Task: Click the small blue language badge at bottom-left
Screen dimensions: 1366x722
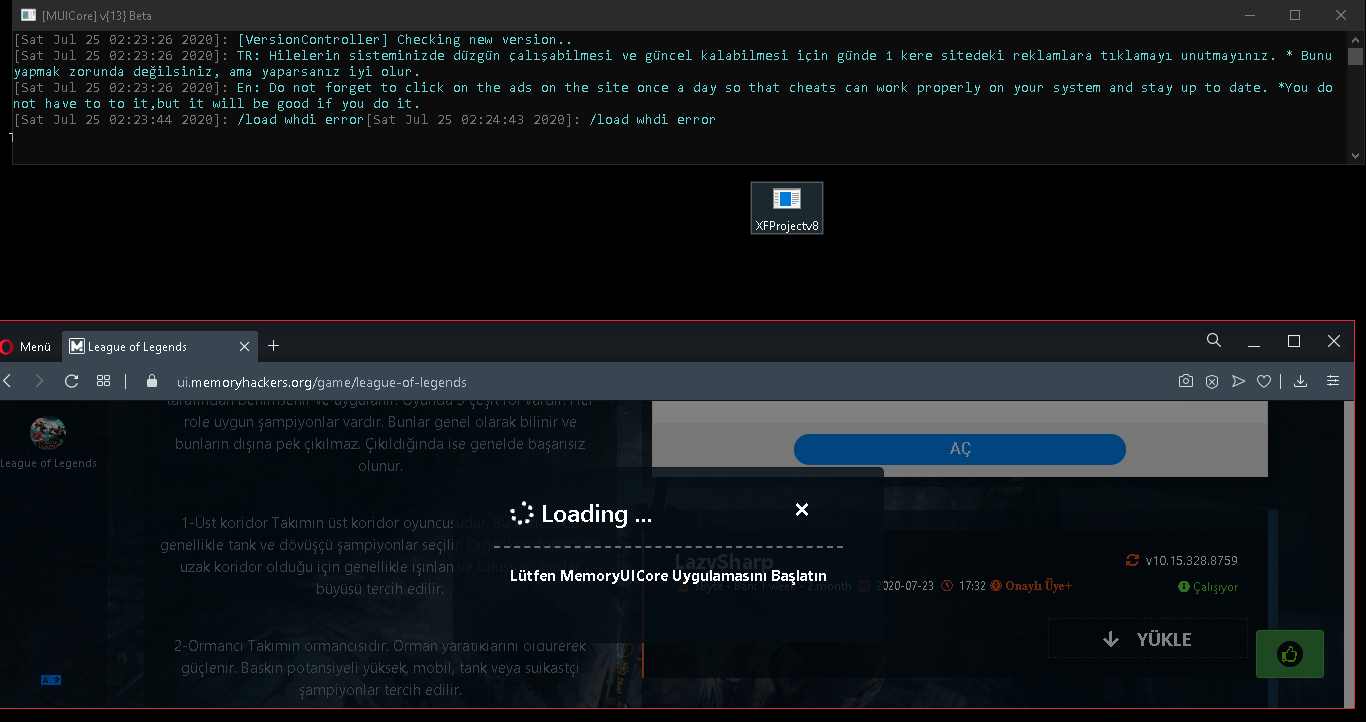Action: [x=51, y=680]
